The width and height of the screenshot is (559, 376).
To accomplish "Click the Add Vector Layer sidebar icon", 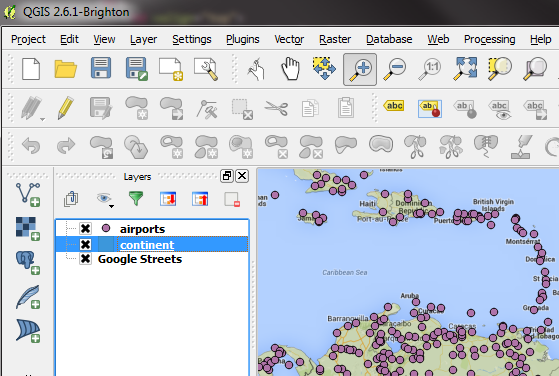I will coord(28,195).
